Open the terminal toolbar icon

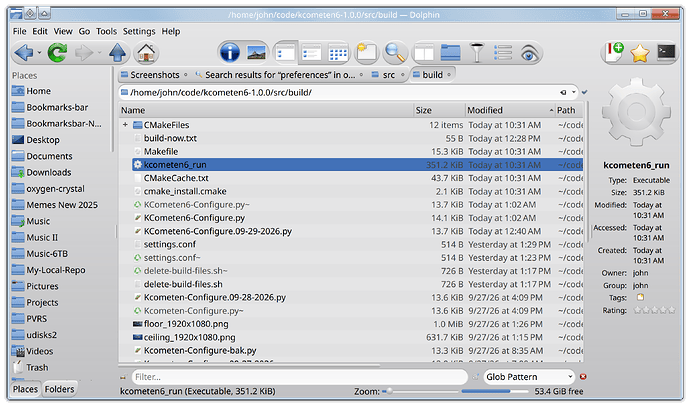pyautogui.click(x=666, y=53)
